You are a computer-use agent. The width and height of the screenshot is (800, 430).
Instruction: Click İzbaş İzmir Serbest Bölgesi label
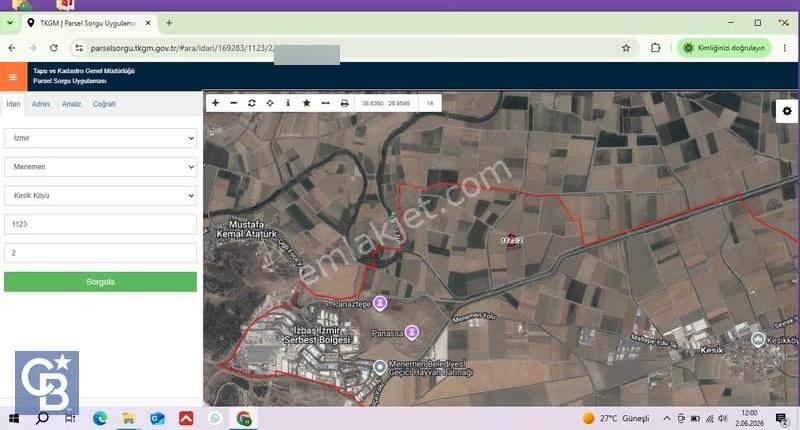click(317, 335)
